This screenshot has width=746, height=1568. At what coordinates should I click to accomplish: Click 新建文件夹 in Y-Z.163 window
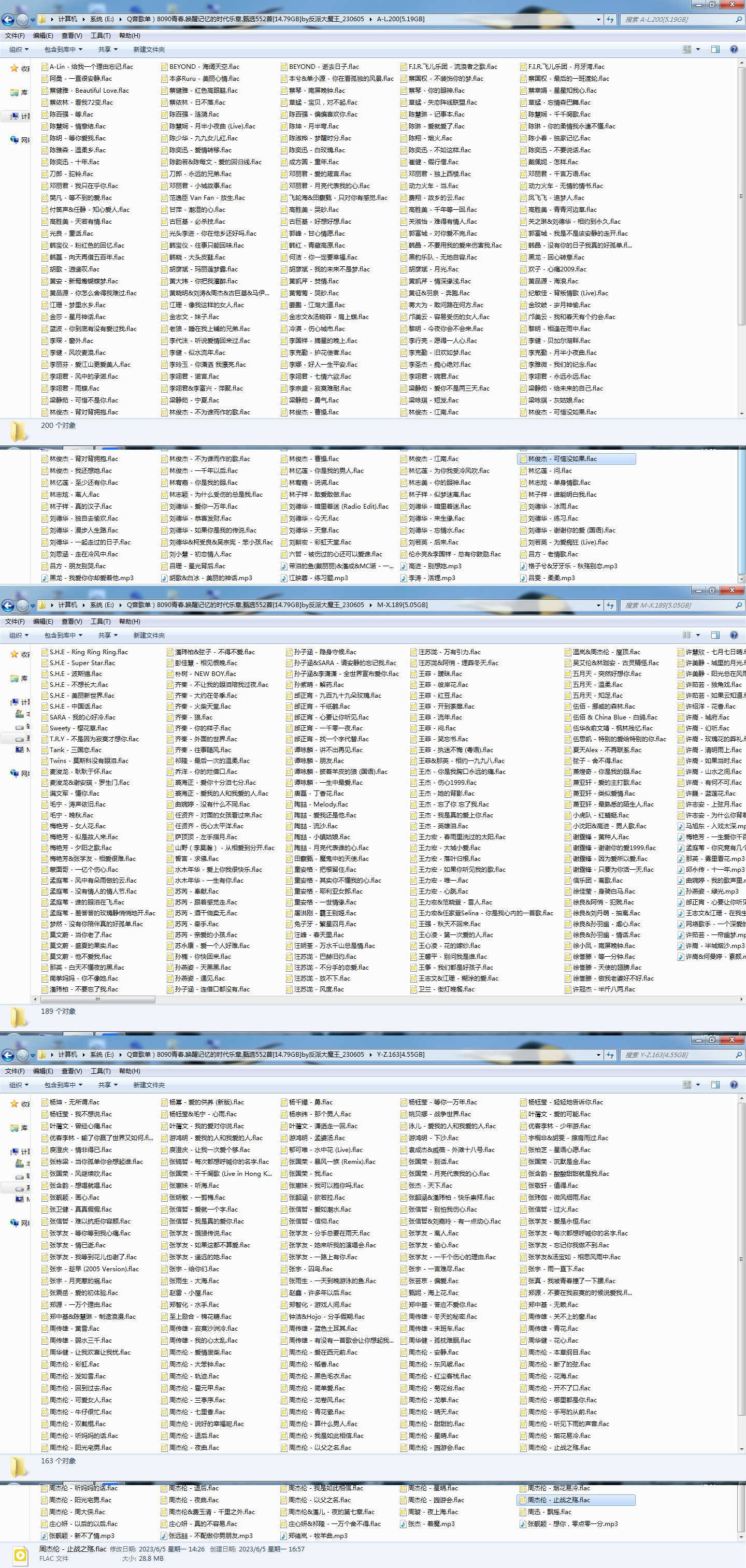point(149,1085)
